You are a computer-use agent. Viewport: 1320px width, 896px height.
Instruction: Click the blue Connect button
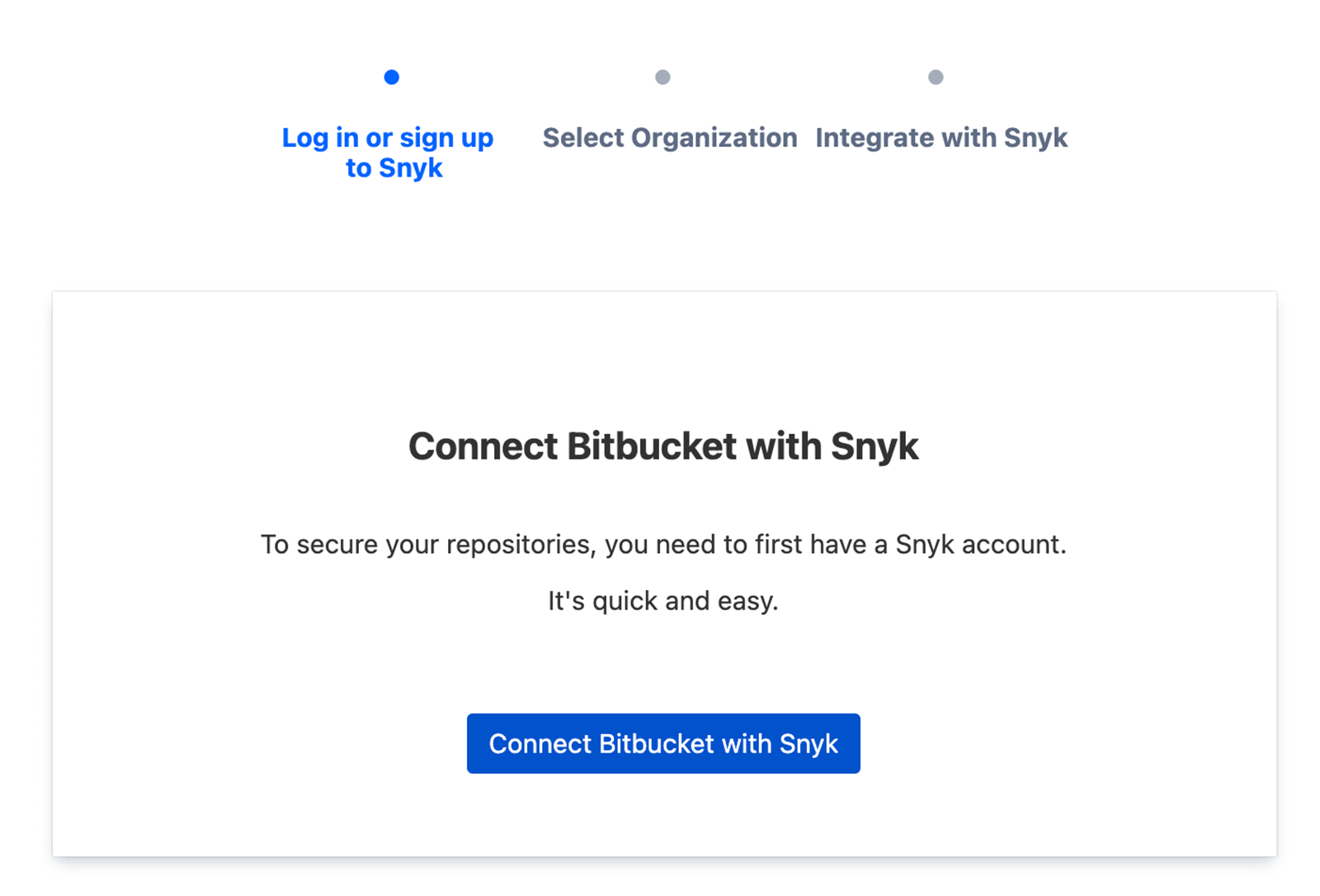point(662,743)
